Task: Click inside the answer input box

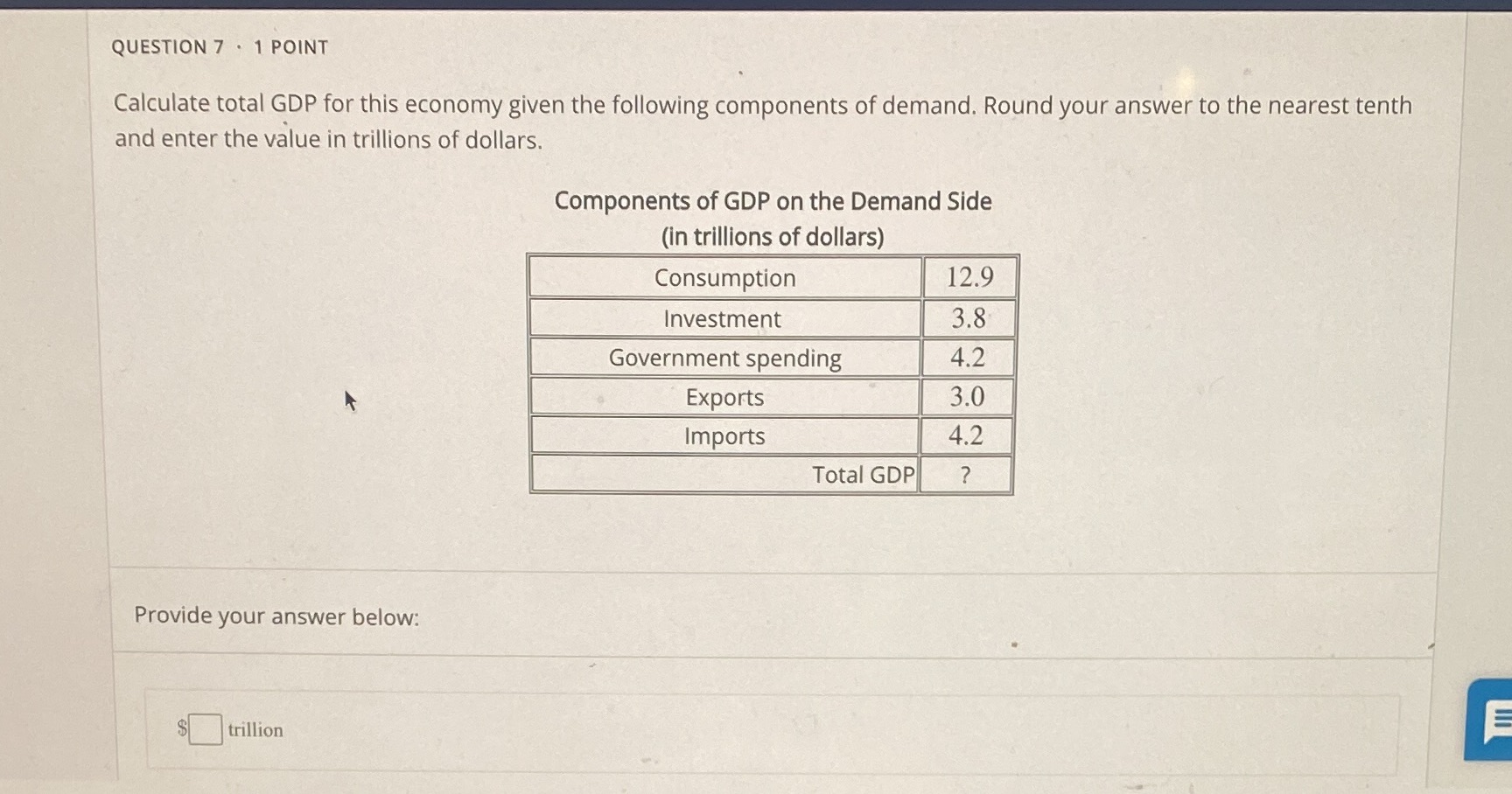Action: (204, 728)
